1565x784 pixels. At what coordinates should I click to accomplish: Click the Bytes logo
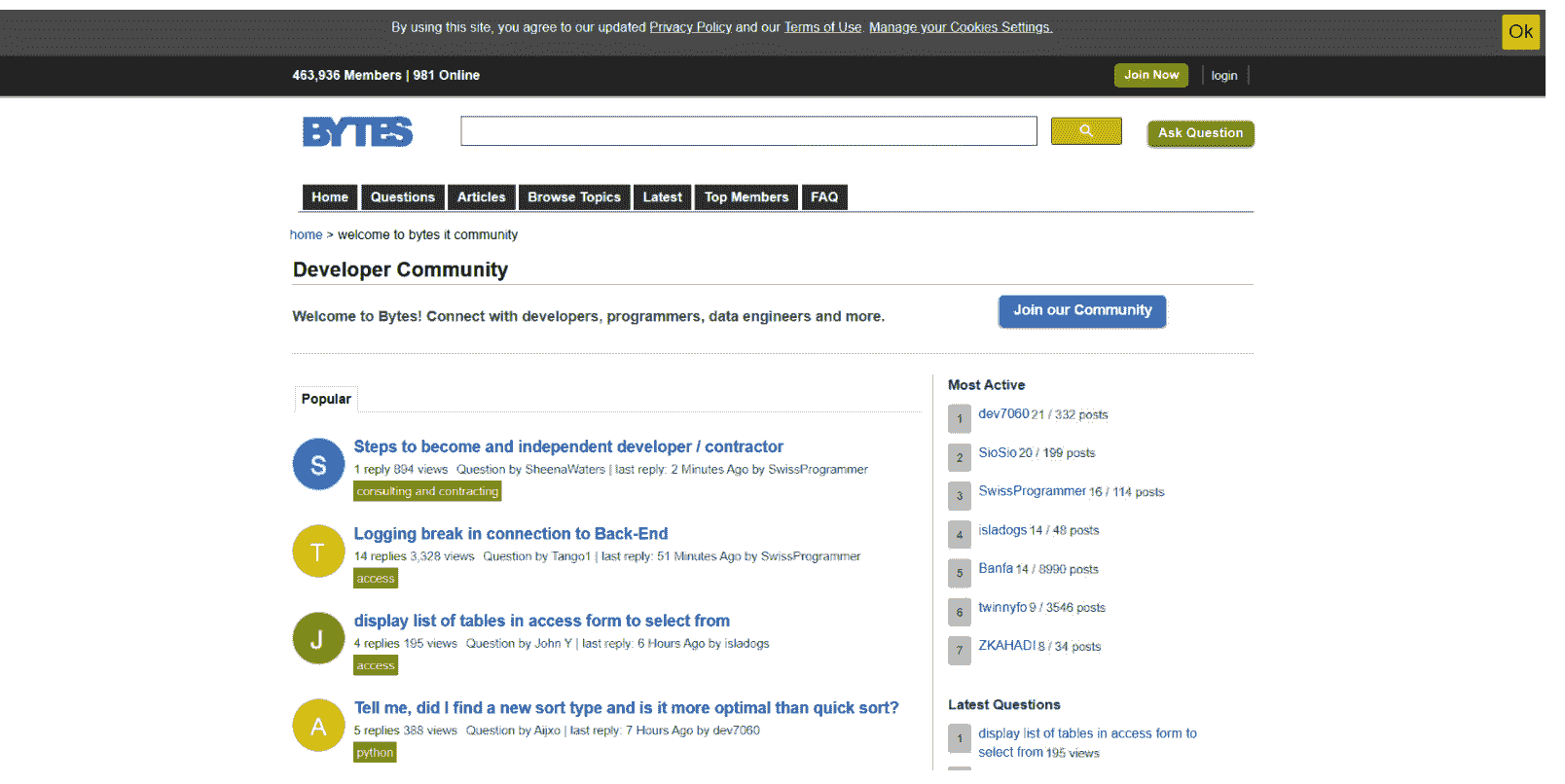pos(357,132)
